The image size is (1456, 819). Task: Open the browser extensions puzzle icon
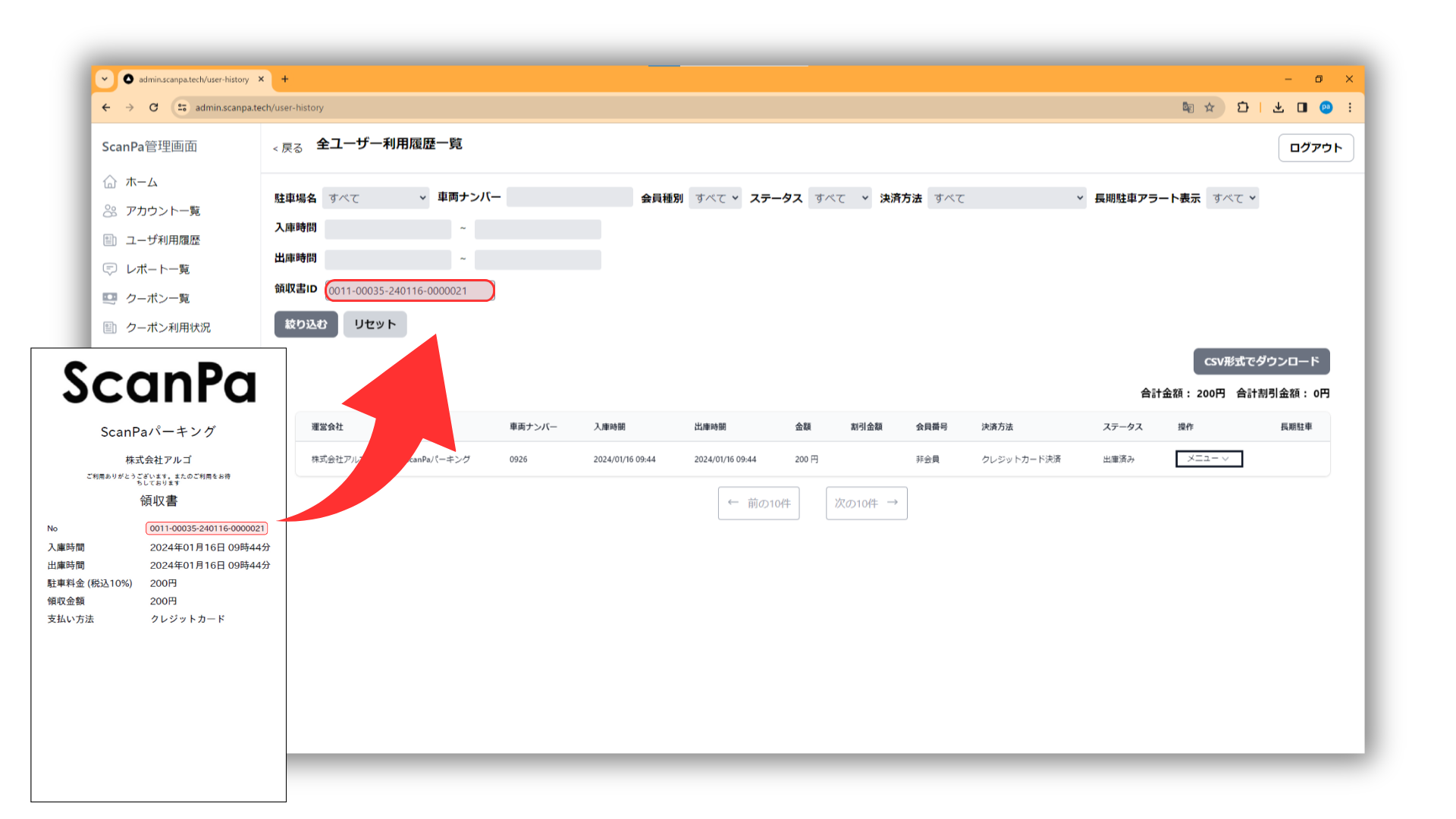tap(1242, 108)
